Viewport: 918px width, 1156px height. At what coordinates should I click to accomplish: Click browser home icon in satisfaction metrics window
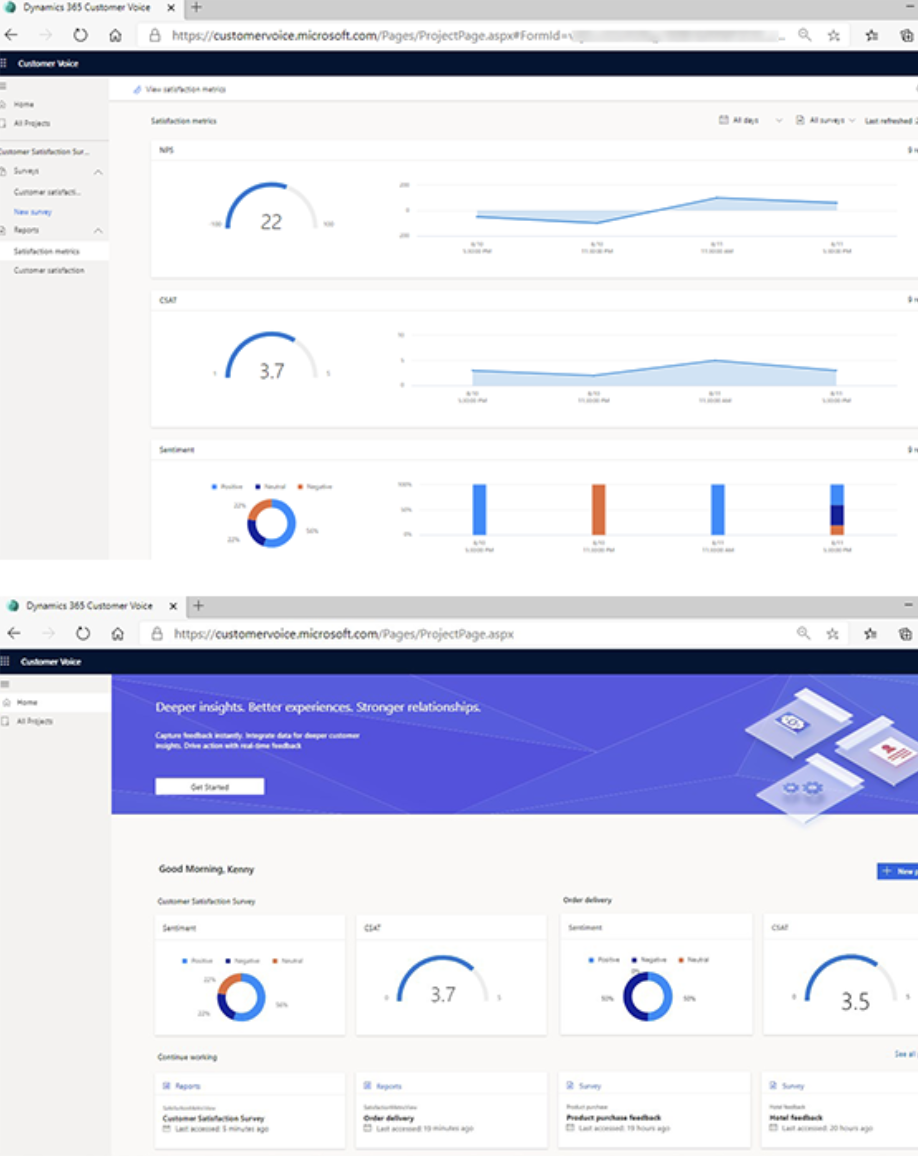[x=115, y=35]
